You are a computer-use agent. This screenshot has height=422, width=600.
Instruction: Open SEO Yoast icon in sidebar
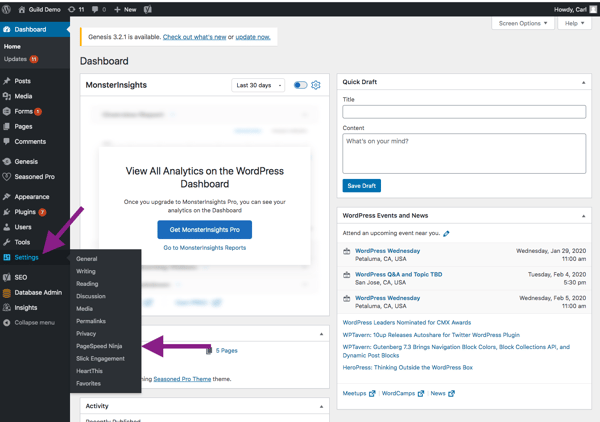point(7,277)
